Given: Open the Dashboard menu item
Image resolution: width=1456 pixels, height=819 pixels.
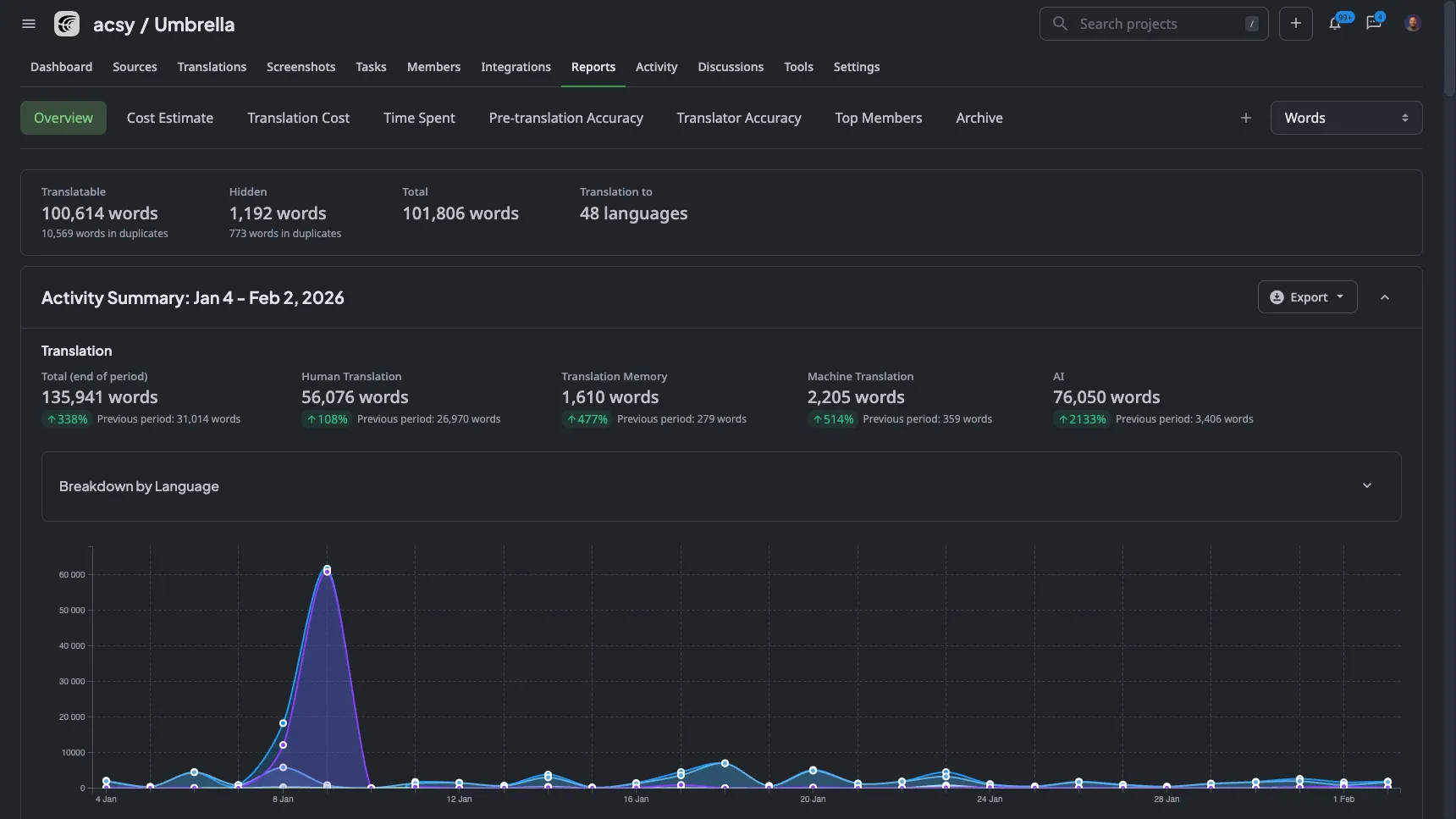Looking at the screenshot, I should click(61, 67).
